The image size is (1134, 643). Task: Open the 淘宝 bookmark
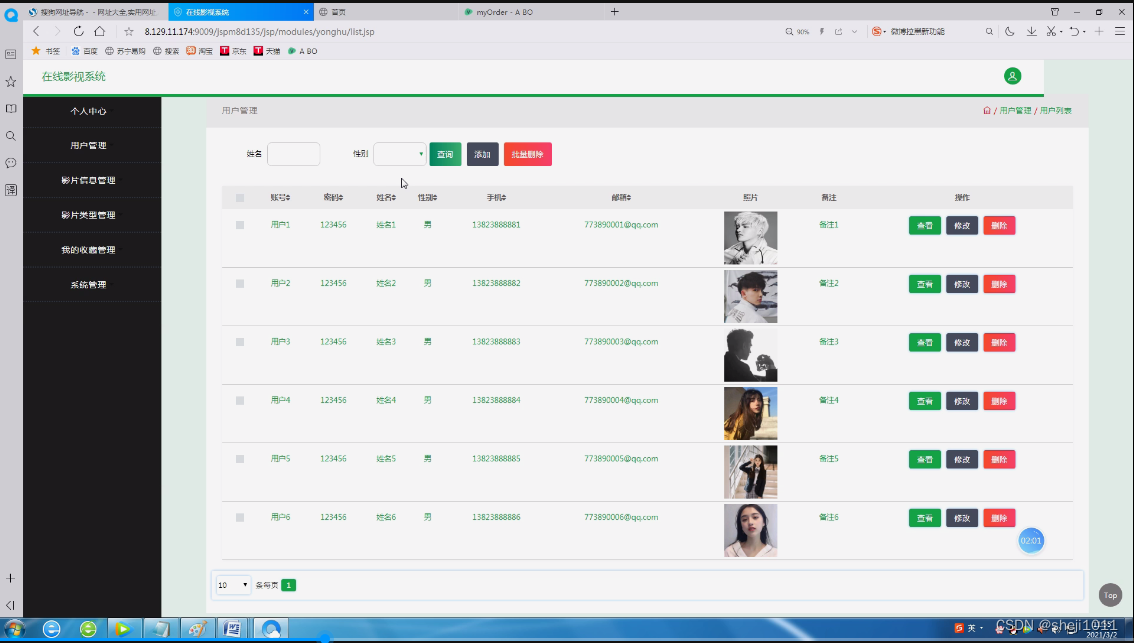coord(200,51)
